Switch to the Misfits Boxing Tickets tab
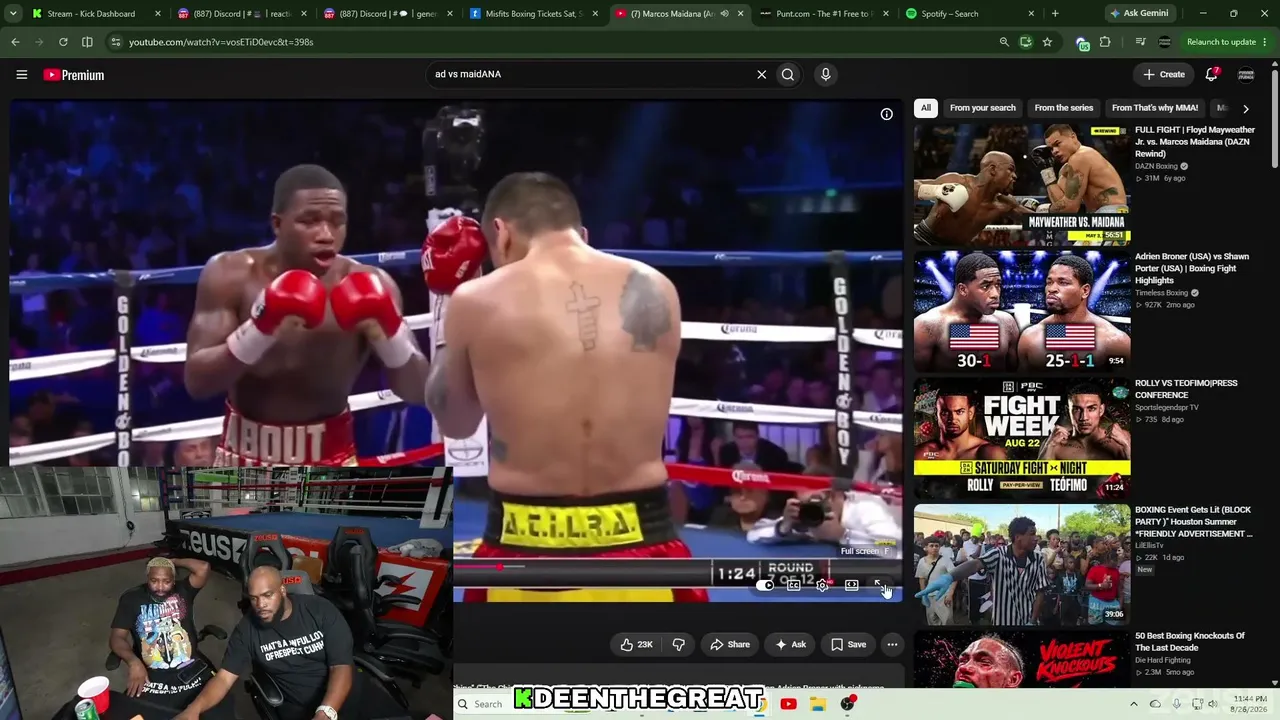 coord(534,14)
